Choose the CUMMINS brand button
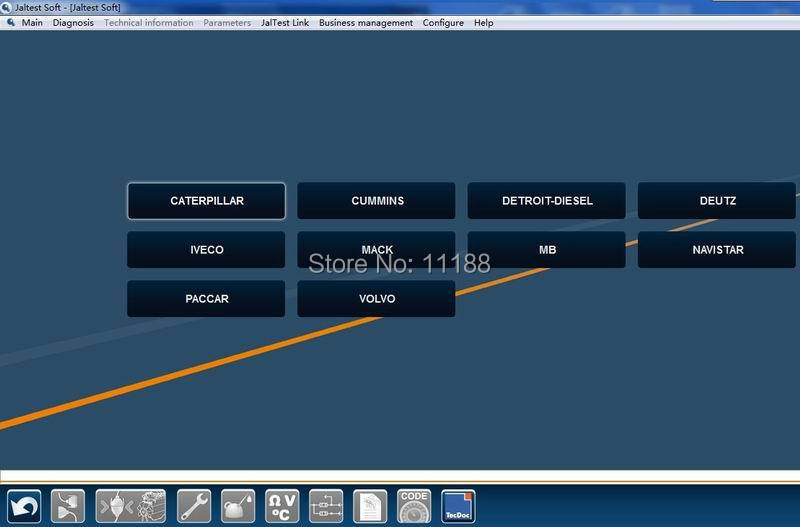The image size is (800, 527). (x=377, y=200)
